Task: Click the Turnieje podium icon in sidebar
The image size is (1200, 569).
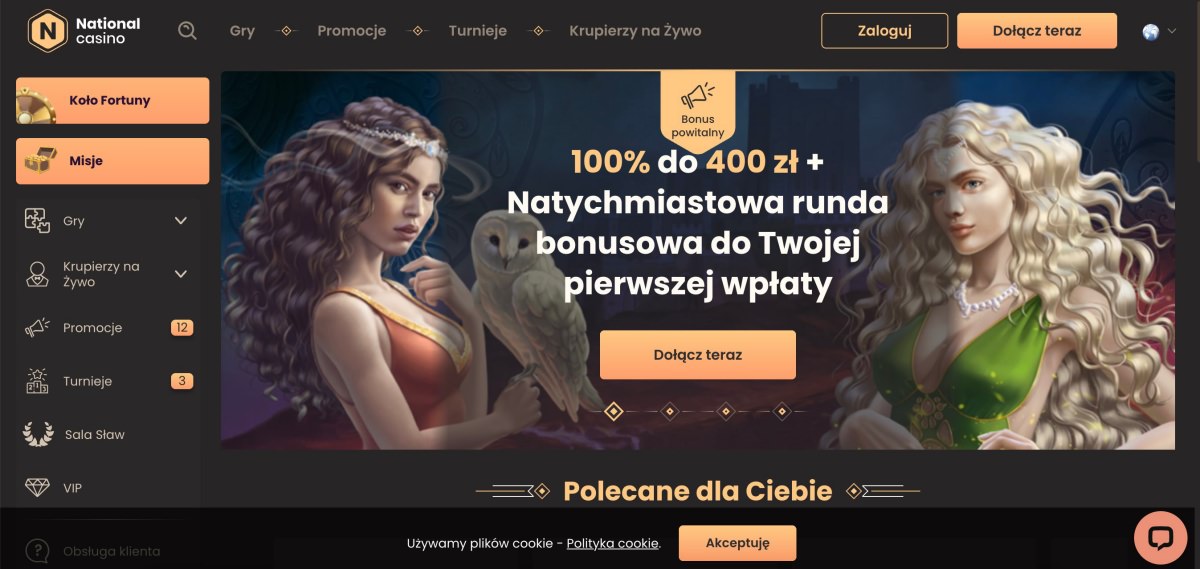Action: click(37, 381)
